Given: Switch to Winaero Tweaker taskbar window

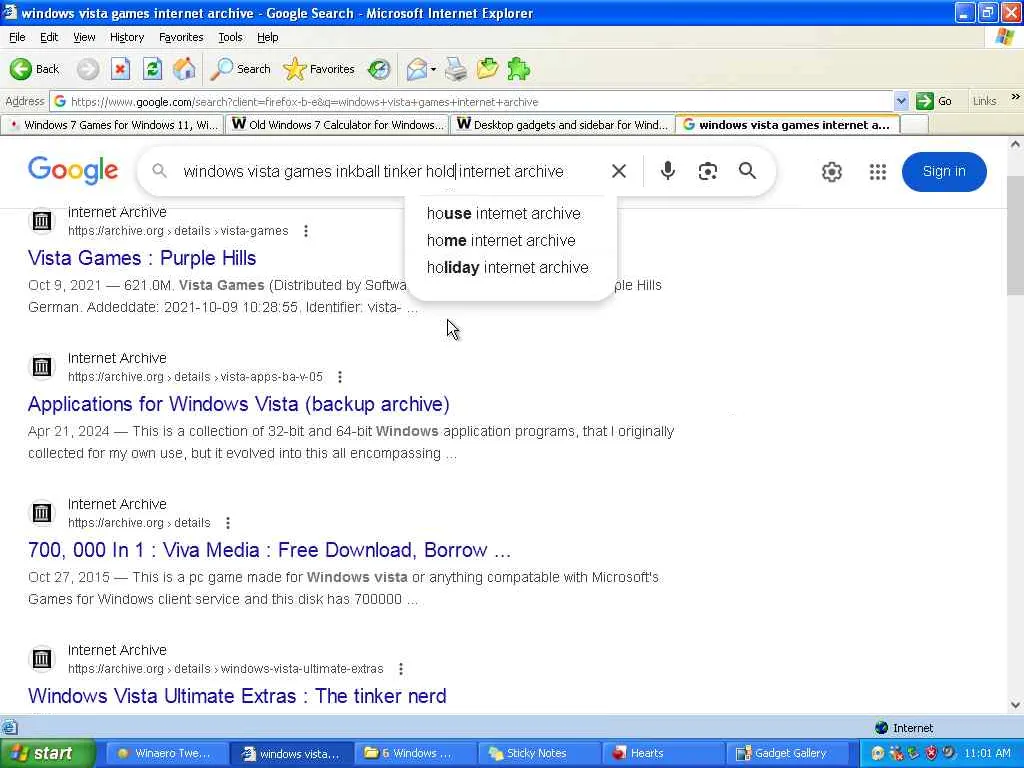Looking at the screenshot, I should (x=167, y=753).
